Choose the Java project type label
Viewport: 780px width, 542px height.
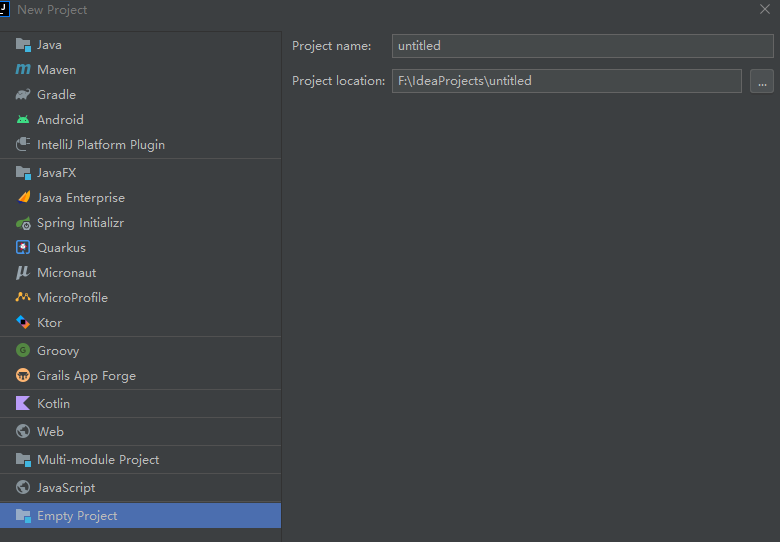pos(49,45)
